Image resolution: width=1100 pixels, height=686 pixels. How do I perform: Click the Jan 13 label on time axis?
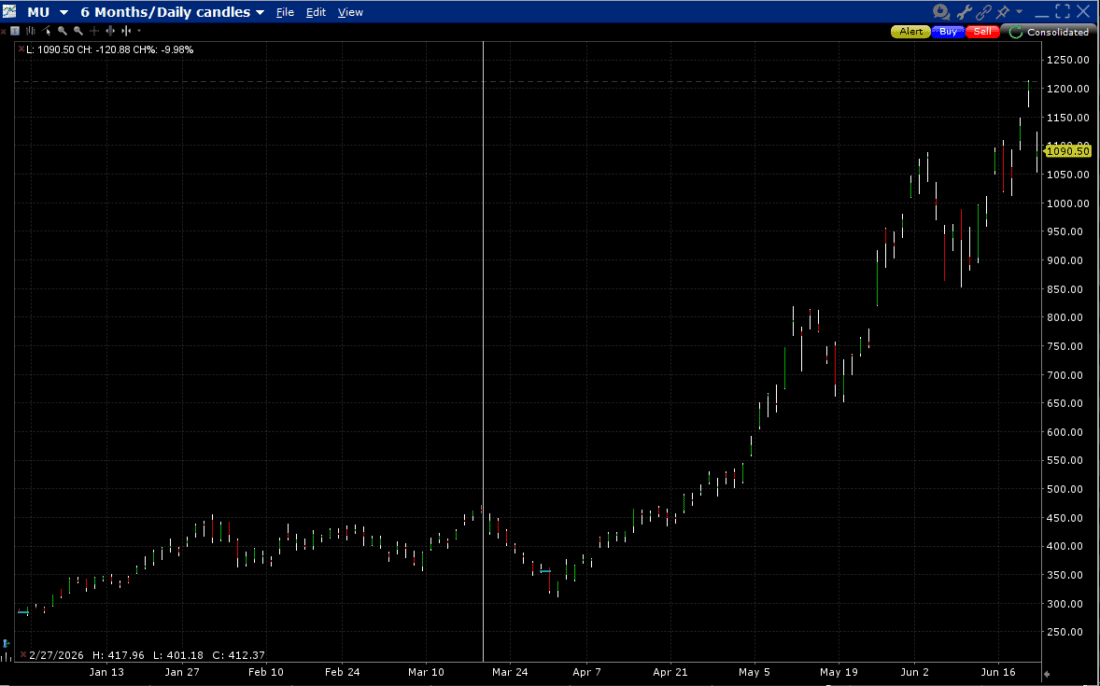coord(107,672)
